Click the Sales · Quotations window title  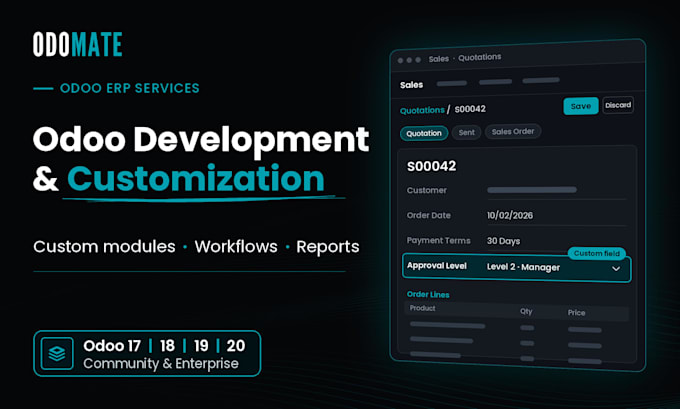[465, 58]
